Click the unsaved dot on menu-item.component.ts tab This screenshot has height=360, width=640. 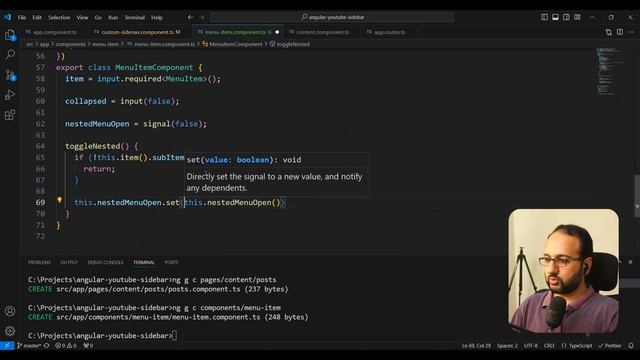tap(277, 32)
